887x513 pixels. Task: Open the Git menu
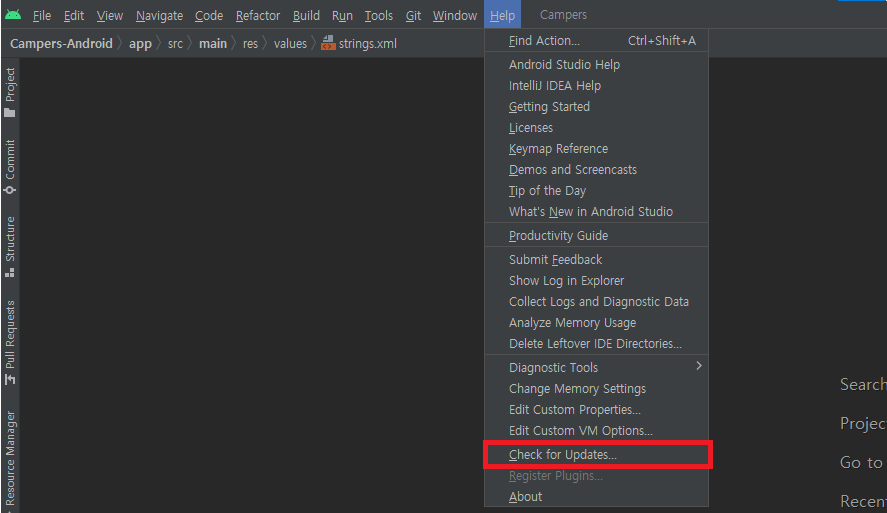tap(414, 15)
